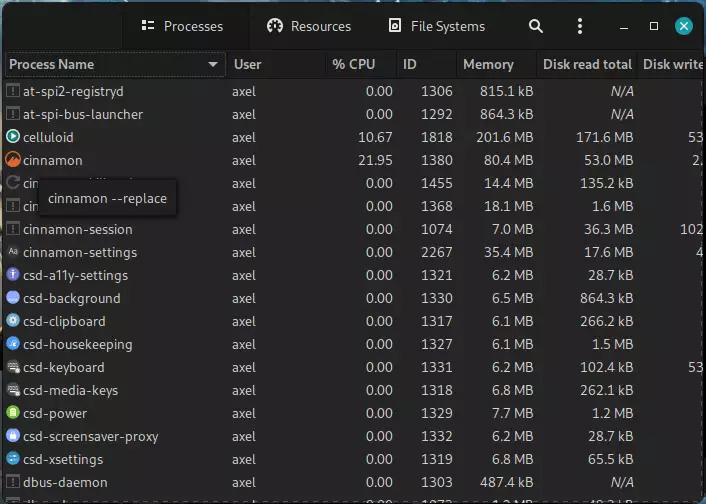Screen dimensions: 706x504
Task: Click the 80.4 MB memory value
Action: tap(508, 160)
